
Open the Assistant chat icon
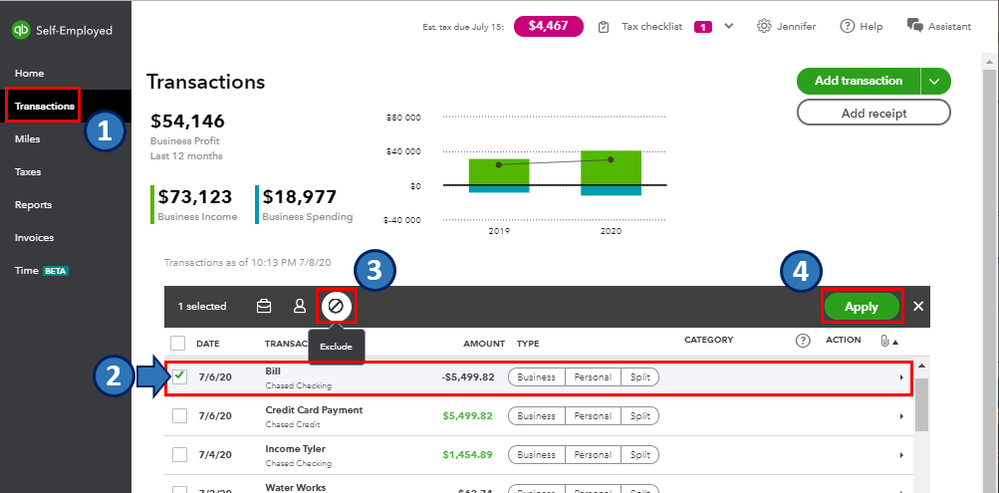[x=915, y=26]
